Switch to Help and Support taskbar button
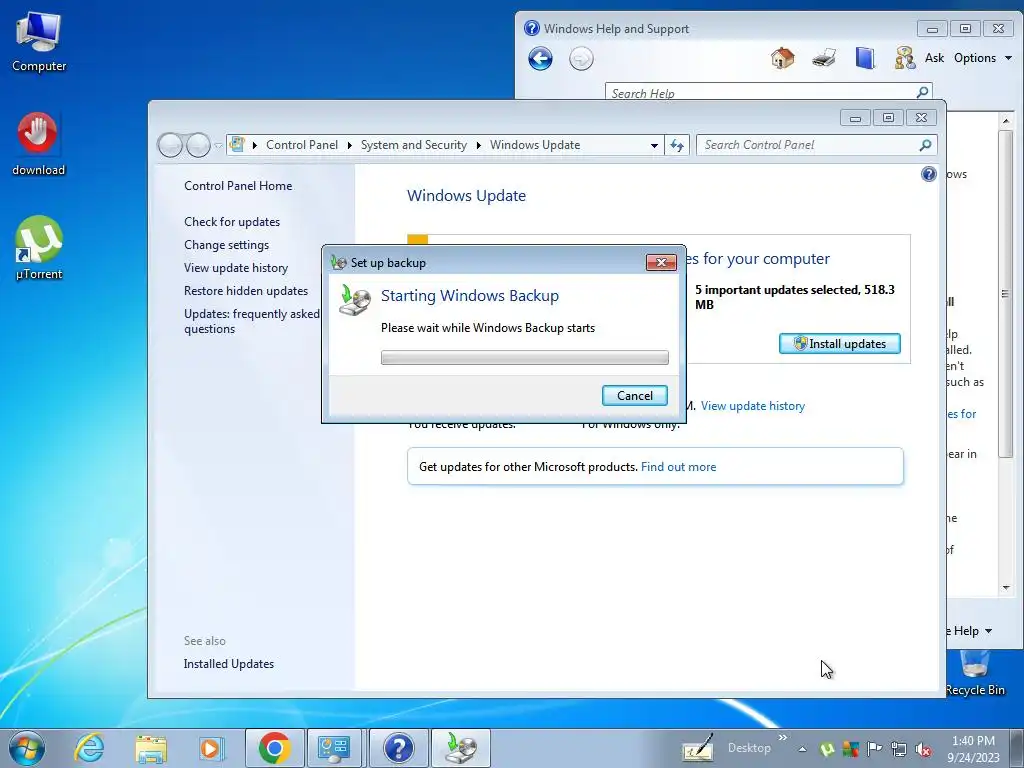Viewport: 1024px width, 768px height. coord(398,748)
